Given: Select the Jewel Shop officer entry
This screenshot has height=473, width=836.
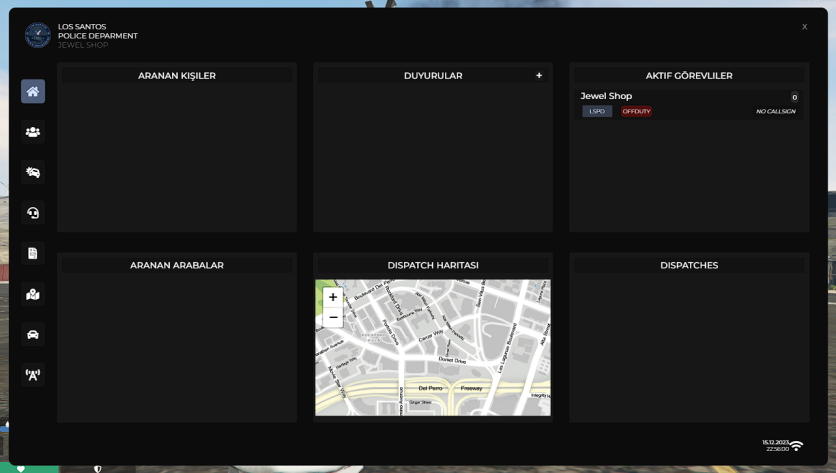Looking at the screenshot, I should click(x=689, y=103).
